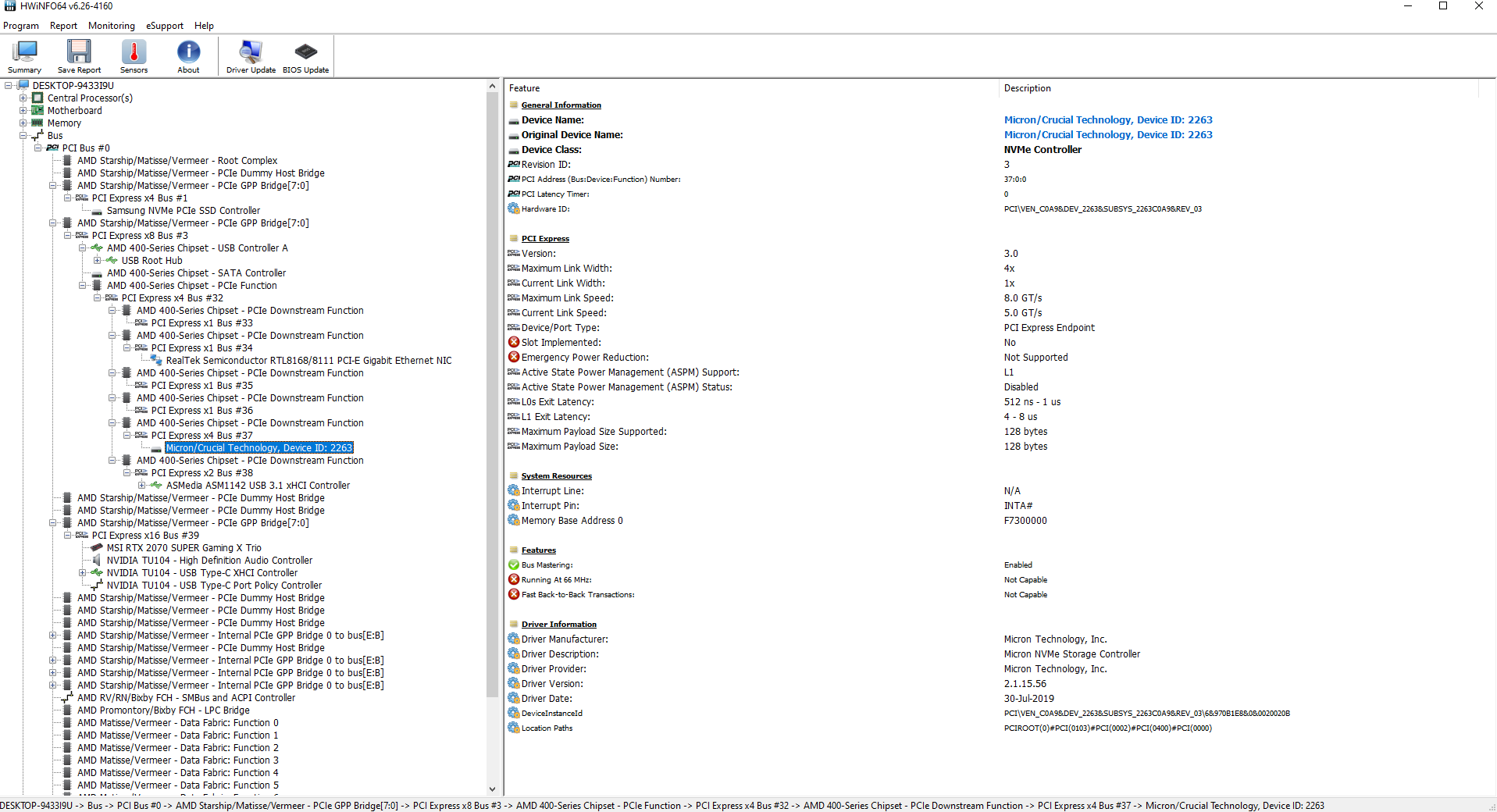Click the Memory Base Address 0 row
The width and height of the screenshot is (1497, 812).
click(x=992, y=520)
